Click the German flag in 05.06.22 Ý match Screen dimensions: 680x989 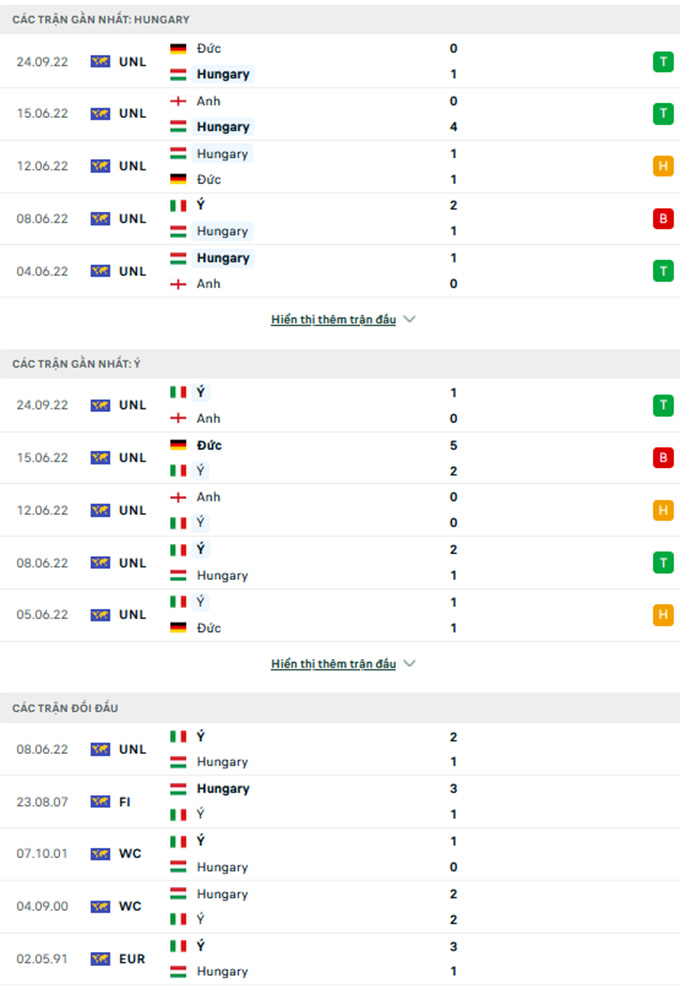point(178,628)
